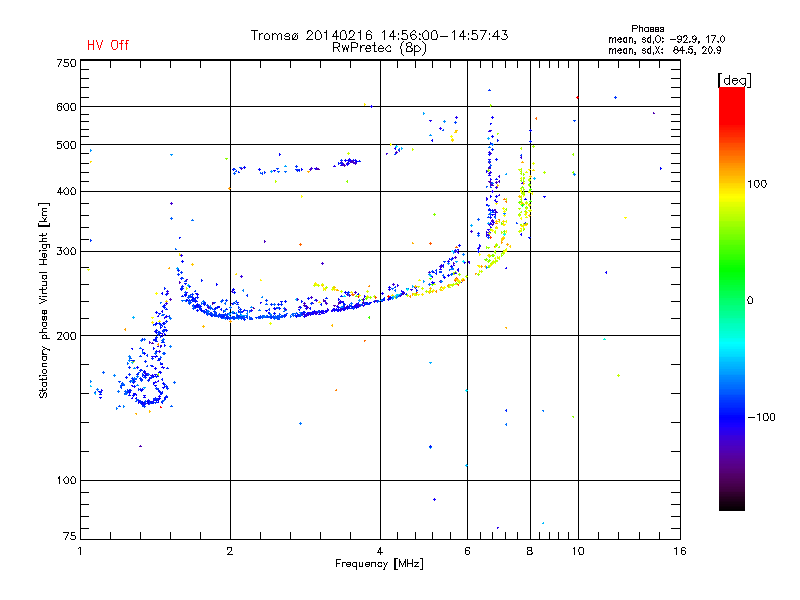The width and height of the screenshot is (800, 600).
Task: Select the plot title 'Tromsø 20140216 14:56:00-14:57:43'
Action: pyautogui.click(x=379, y=35)
